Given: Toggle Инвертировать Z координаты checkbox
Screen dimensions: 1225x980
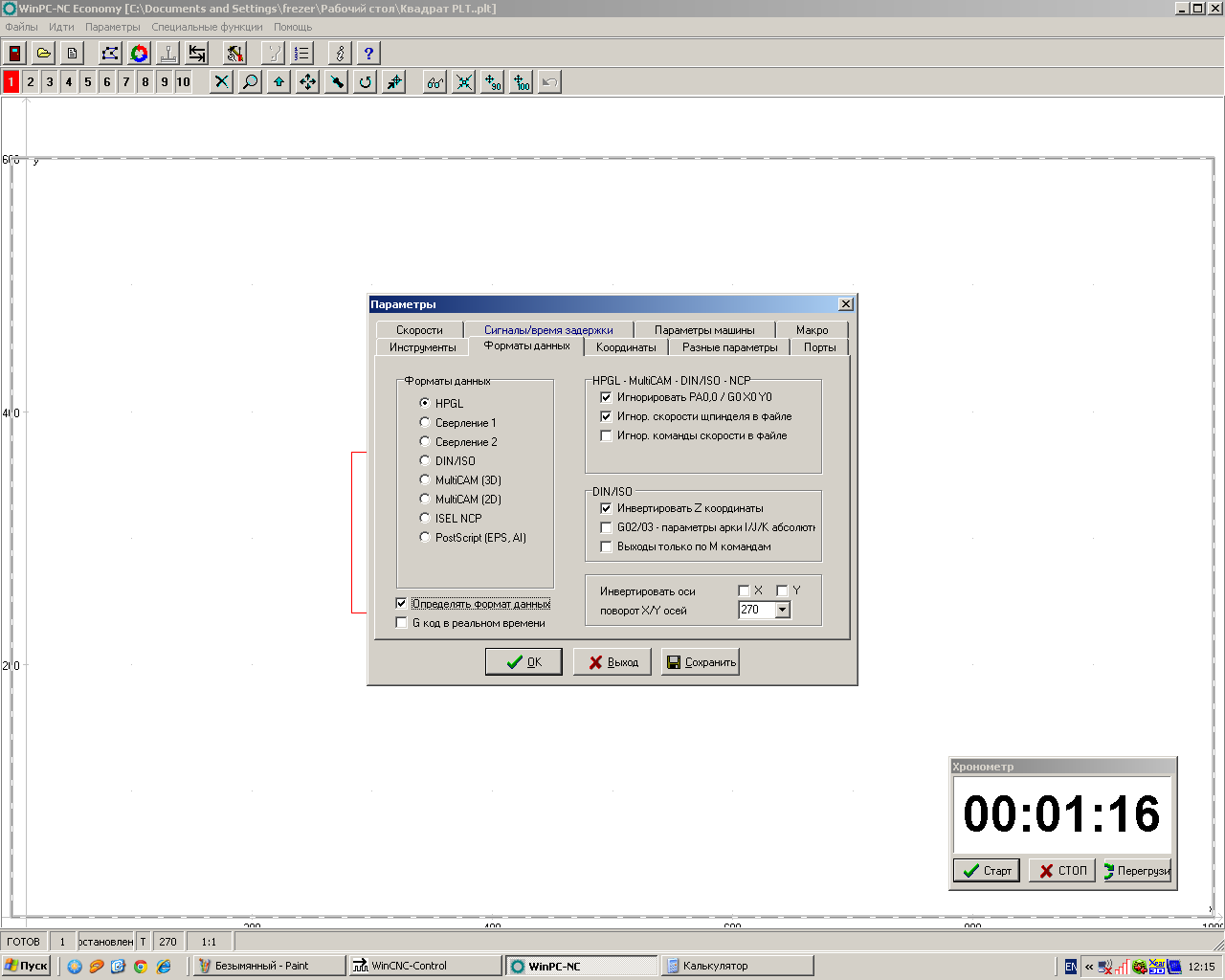Looking at the screenshot, I should [606, 508].
